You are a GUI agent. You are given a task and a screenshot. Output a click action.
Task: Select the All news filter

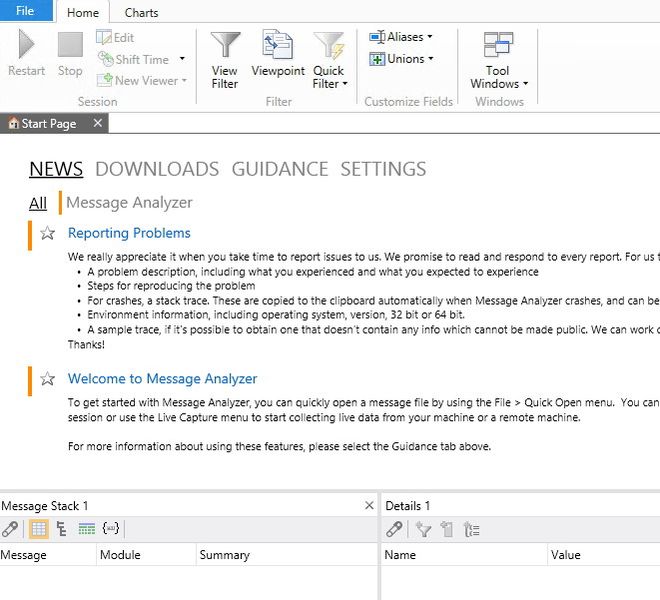38,203
